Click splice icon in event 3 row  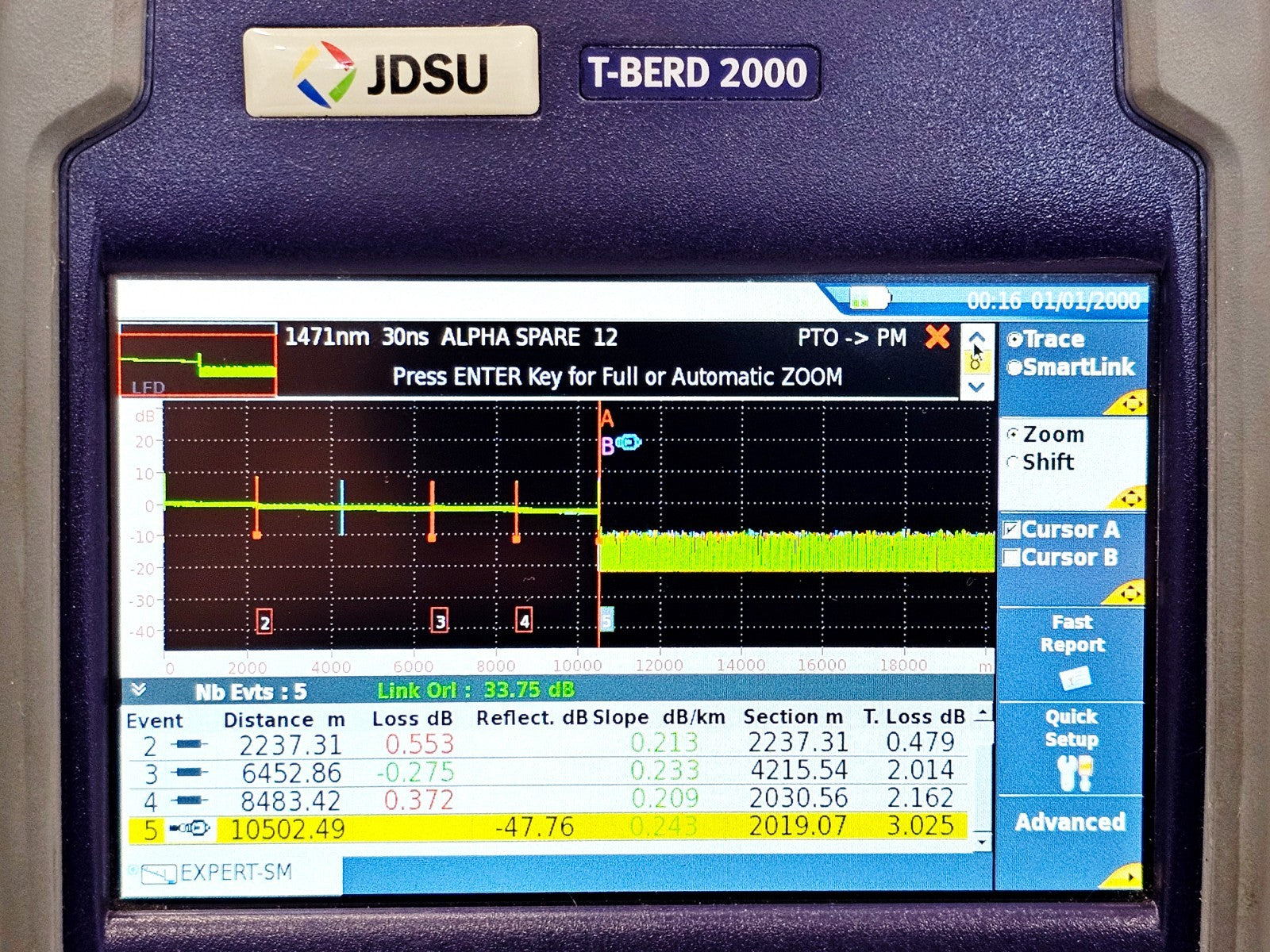coord(189,773)
